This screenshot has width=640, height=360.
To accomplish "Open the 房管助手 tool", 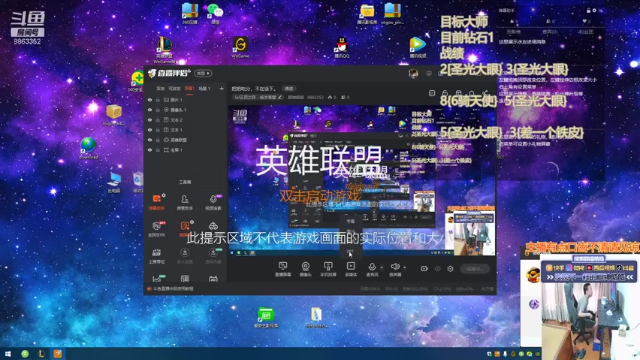I will point(185,202).
